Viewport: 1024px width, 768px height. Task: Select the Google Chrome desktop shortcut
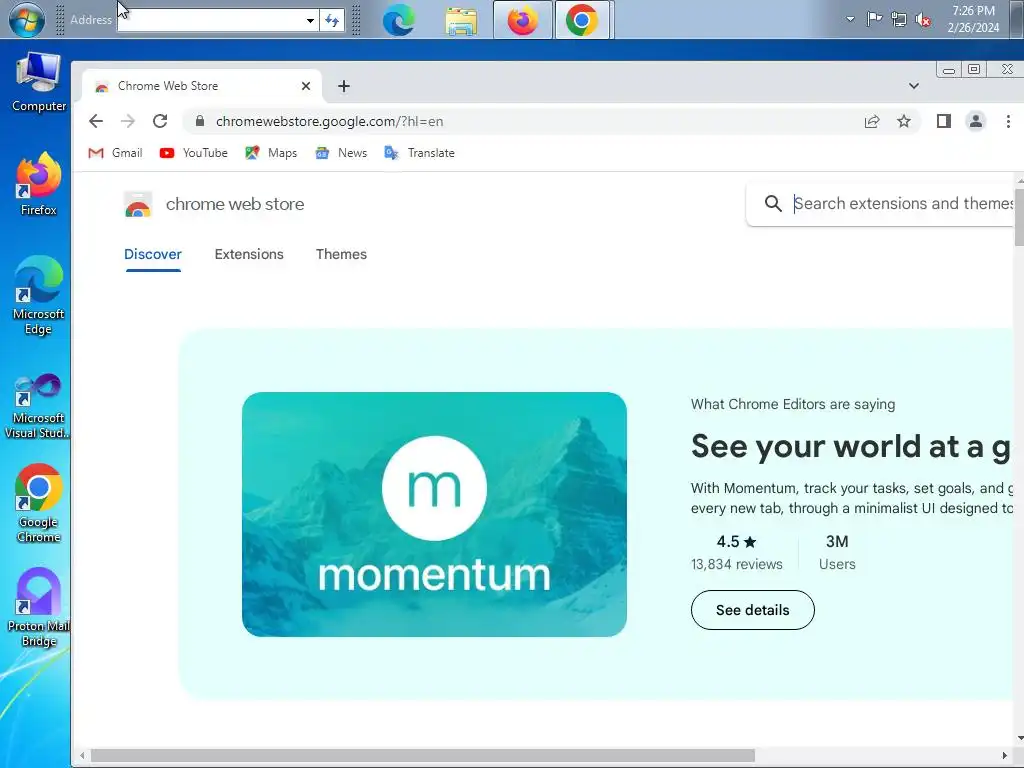pos(39,504)
